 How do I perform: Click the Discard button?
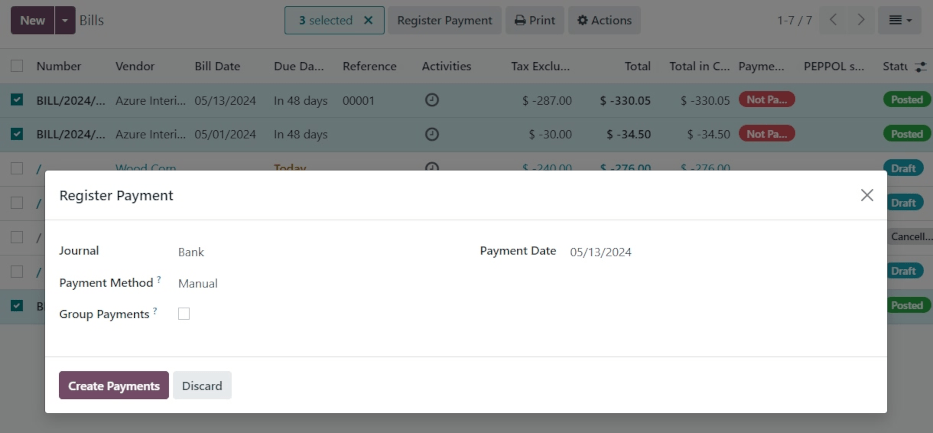202,386
